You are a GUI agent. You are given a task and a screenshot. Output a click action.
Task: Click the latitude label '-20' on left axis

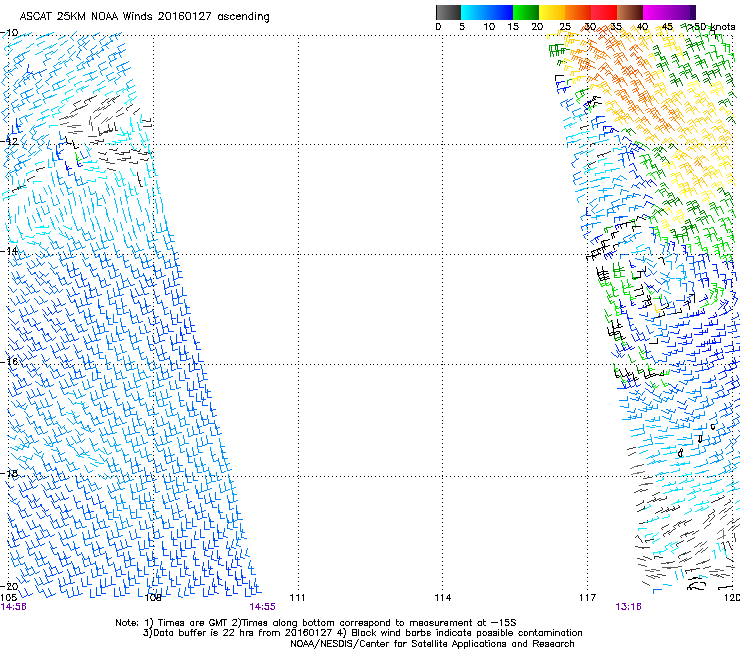click(x=9, y=586)
